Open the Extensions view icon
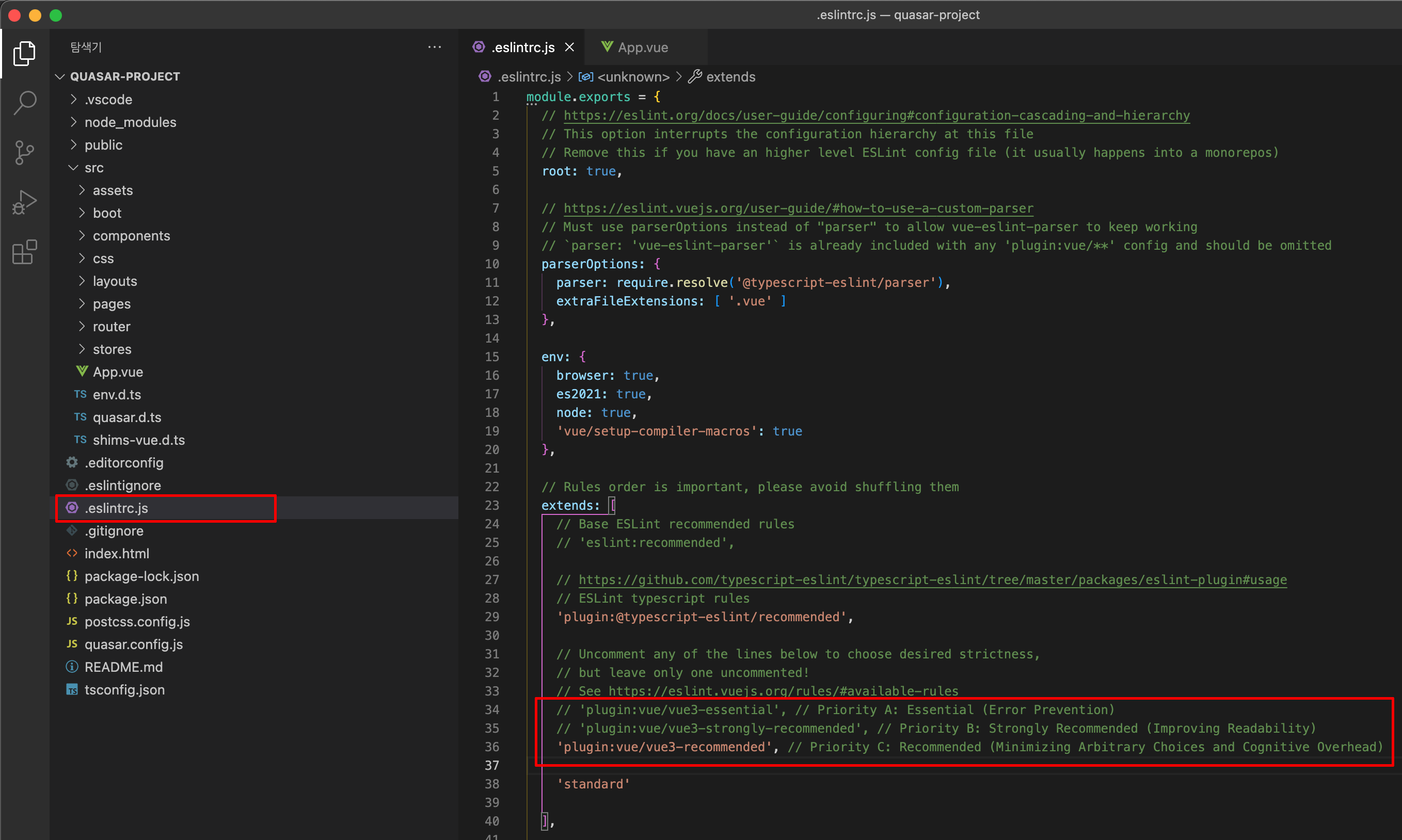This screenshot has width=1402, height=840. [x=24, y=252]
